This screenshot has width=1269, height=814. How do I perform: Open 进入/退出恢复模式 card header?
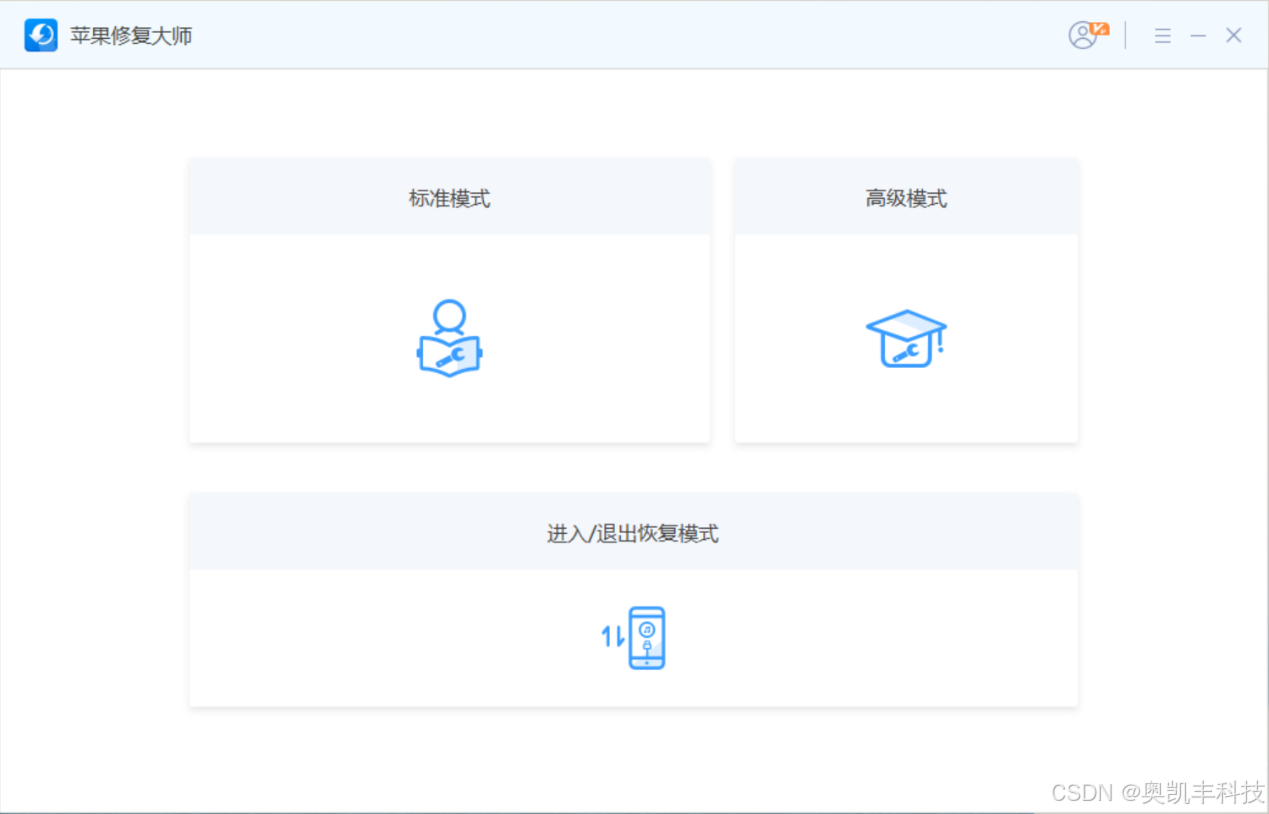[633, 532]
